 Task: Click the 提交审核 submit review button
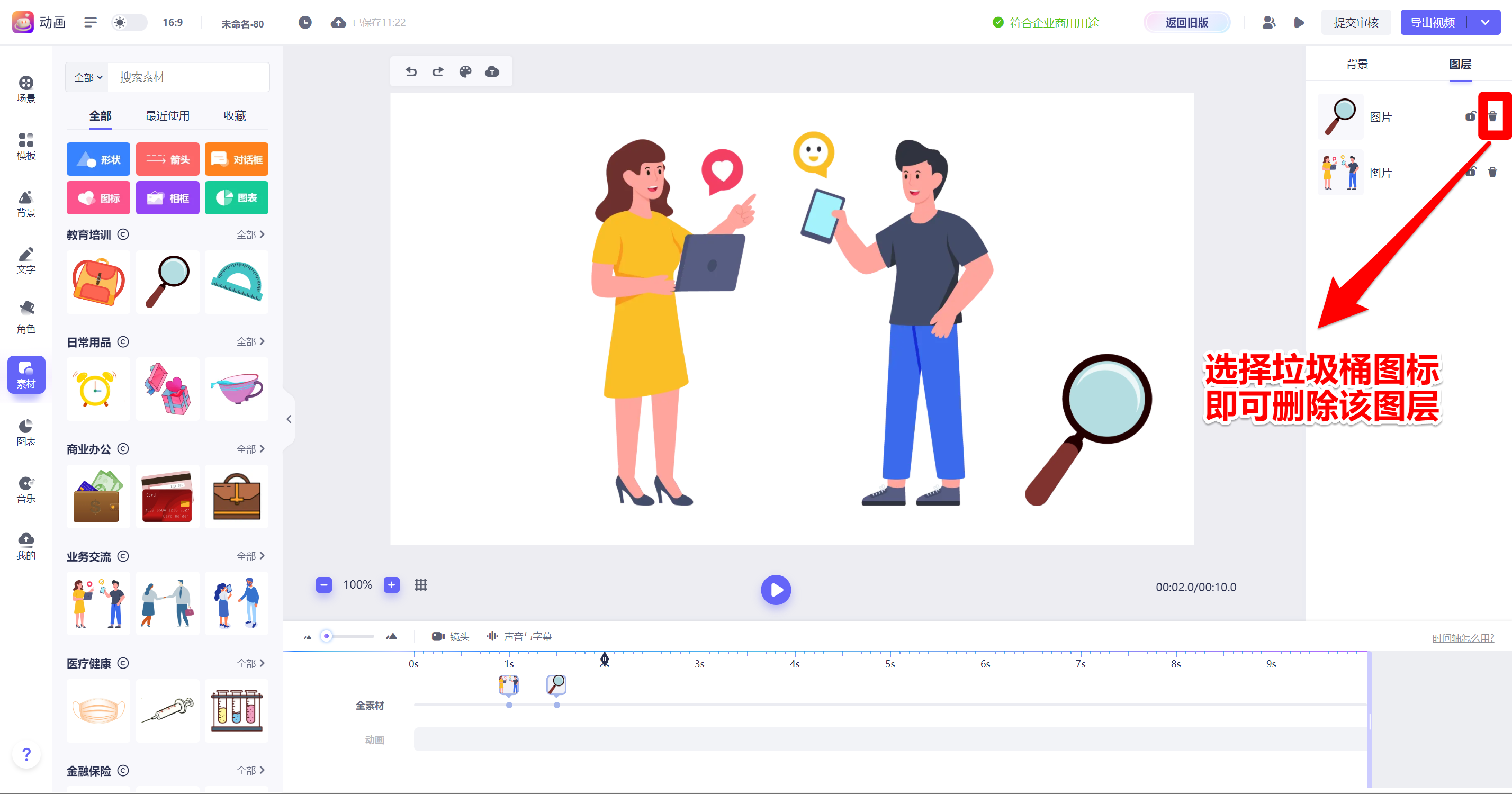(x=1356, y=22)
